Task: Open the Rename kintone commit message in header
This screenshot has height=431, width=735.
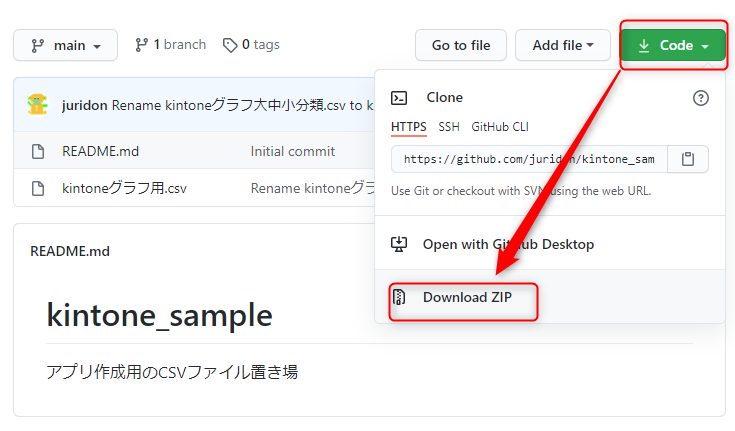Action: tap(242, 105)
